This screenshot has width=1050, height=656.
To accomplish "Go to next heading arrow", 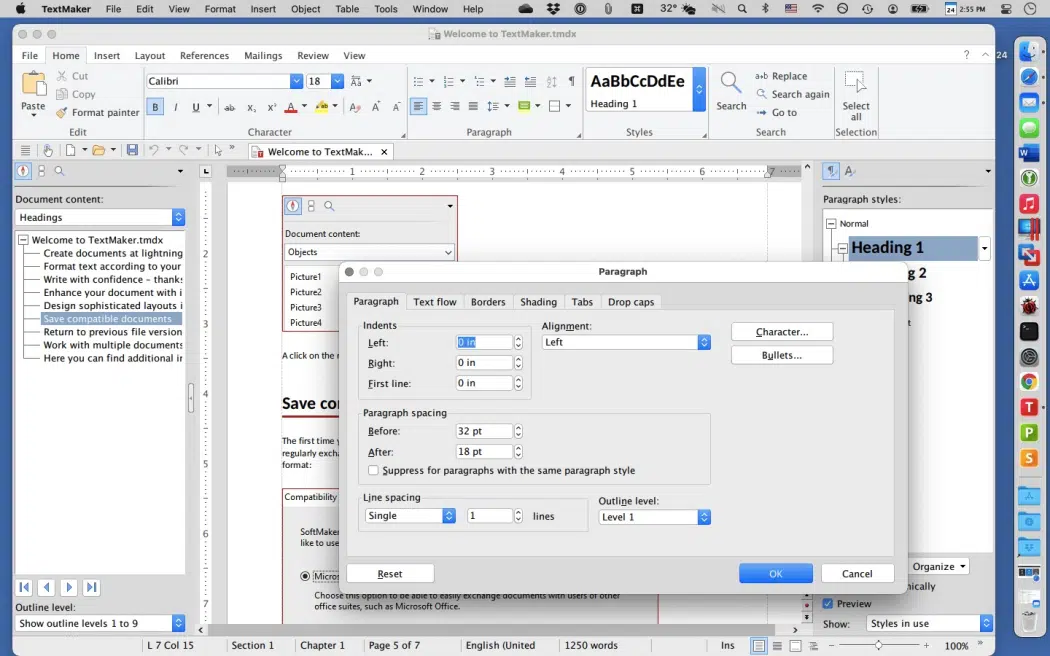I will [68, 587].
